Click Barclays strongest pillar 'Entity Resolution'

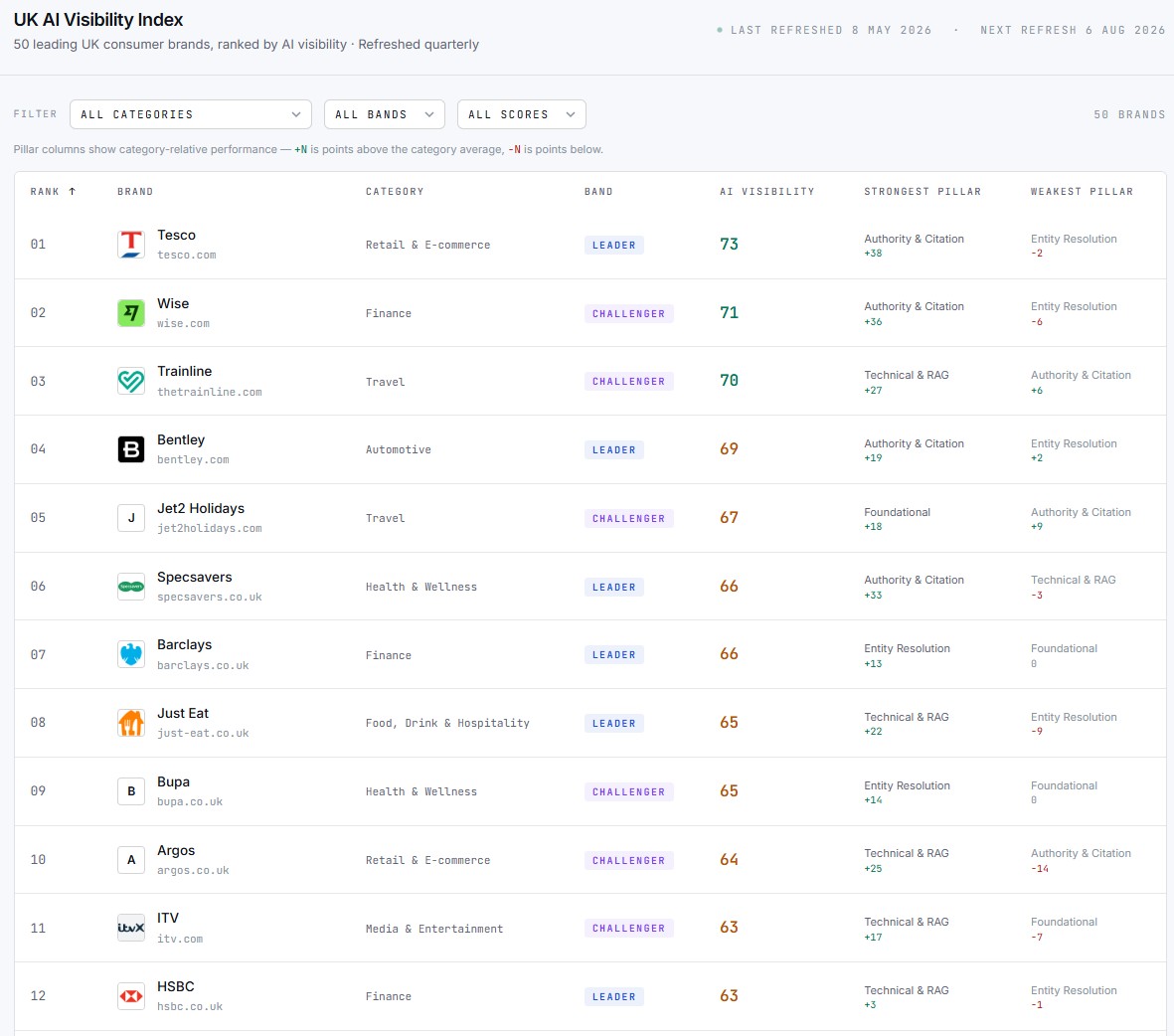[907, 648]
